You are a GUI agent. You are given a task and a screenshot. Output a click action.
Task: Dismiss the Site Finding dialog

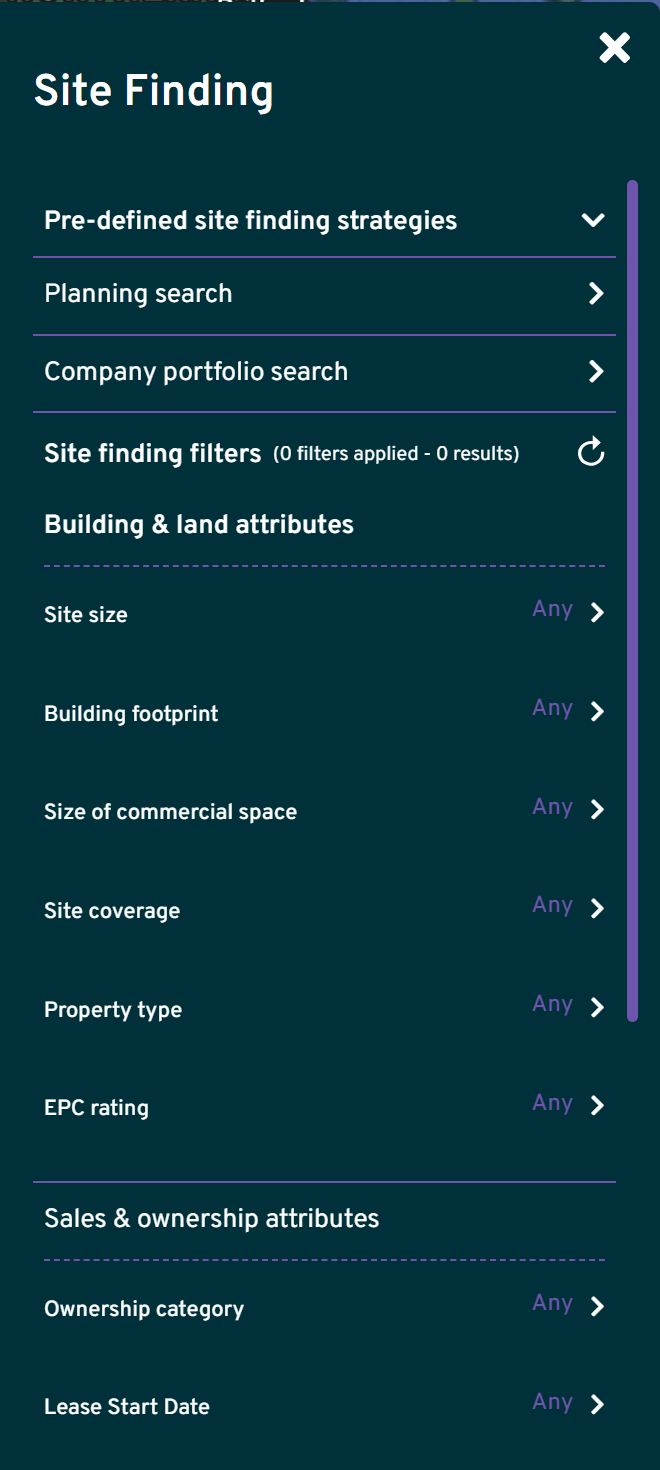[613, 48]
